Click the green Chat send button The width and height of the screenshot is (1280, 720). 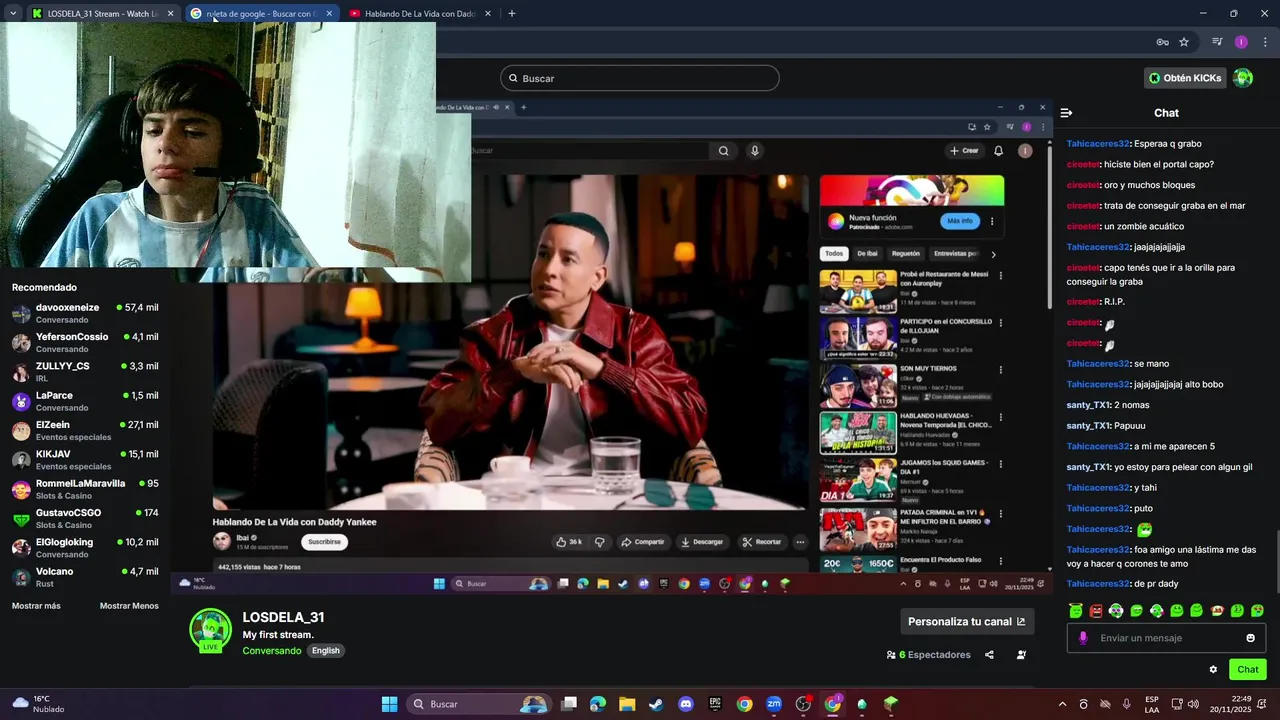pos(1248,670)
